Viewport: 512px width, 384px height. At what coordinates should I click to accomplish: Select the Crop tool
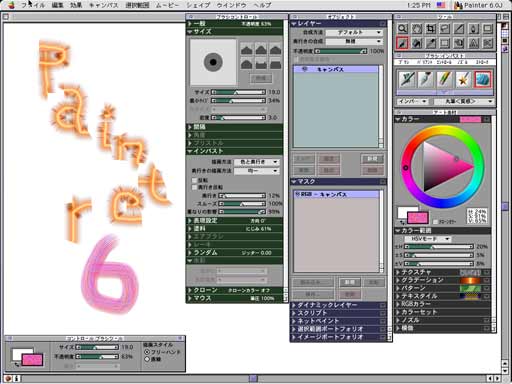tap(431, 29)
